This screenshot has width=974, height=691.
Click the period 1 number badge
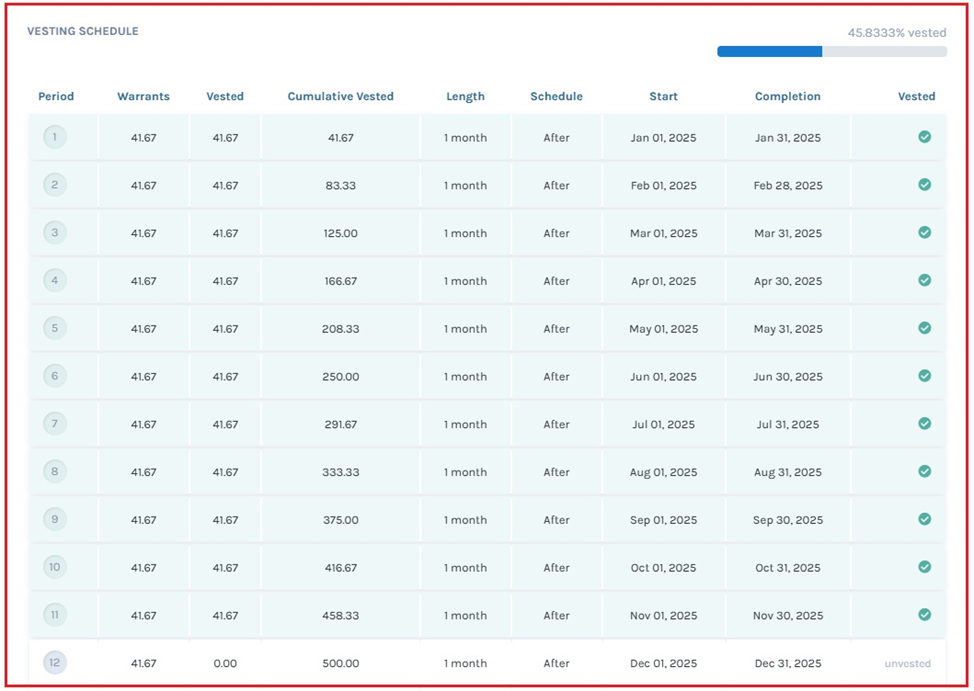coord(55,137)
